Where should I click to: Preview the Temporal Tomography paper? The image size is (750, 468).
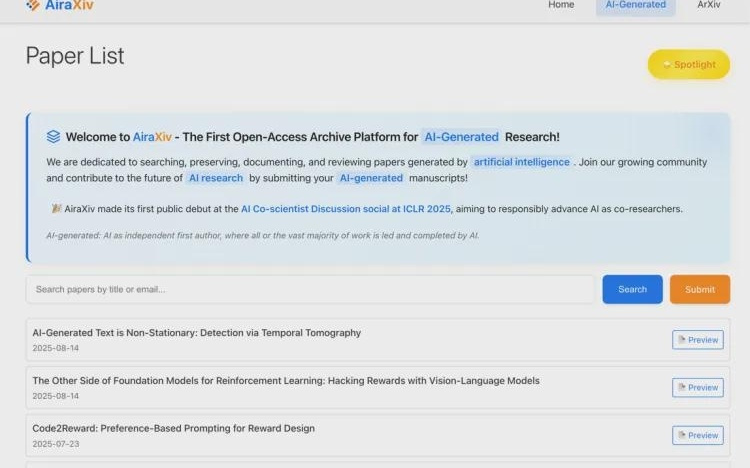pyautogui.click(x=698, y=340)
